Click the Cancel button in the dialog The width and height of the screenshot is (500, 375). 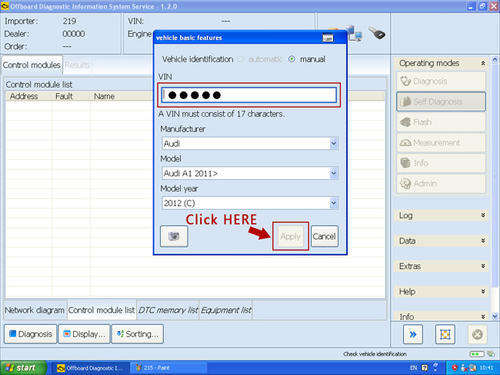pos(324,236)
